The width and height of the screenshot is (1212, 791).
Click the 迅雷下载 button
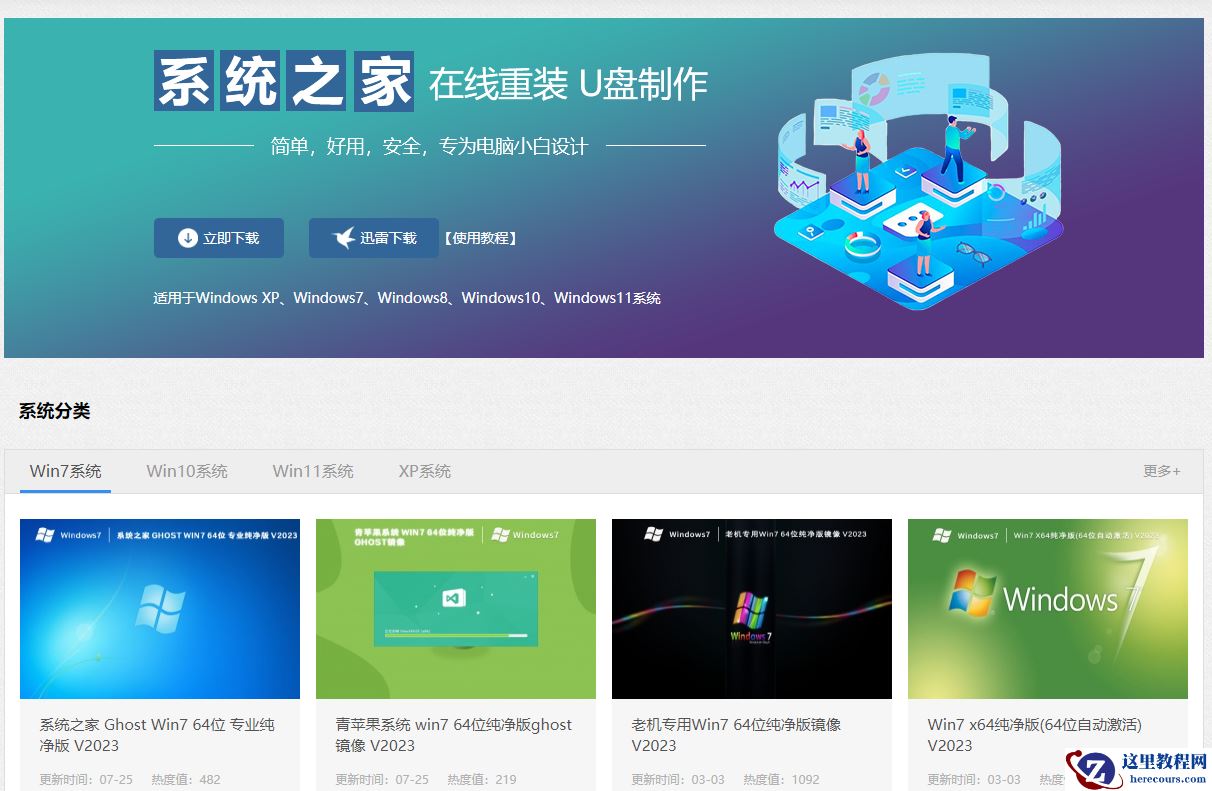373,237
